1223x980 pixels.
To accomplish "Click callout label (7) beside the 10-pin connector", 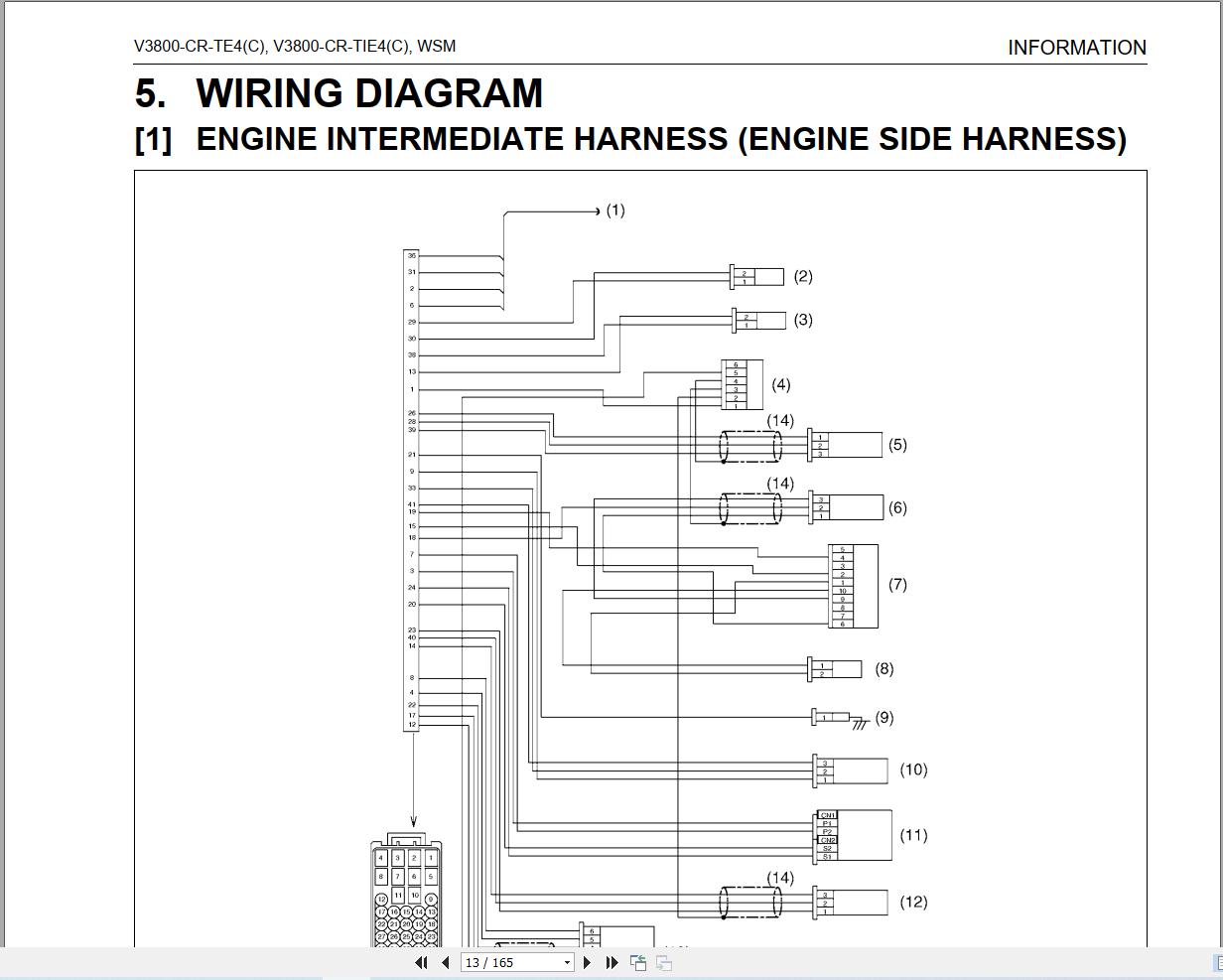I will (897, 584).
